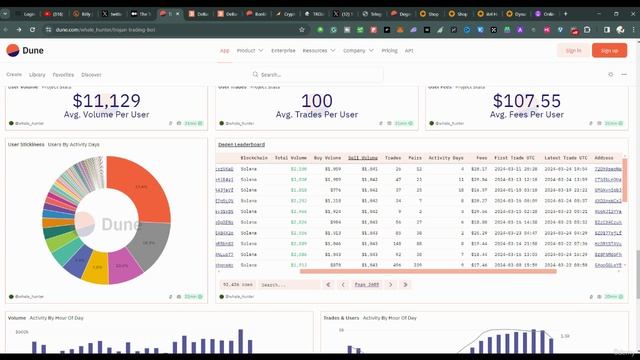640x360 pixels.
Task: Open Enterprise in the Dune header
Action: pos(283,51)
